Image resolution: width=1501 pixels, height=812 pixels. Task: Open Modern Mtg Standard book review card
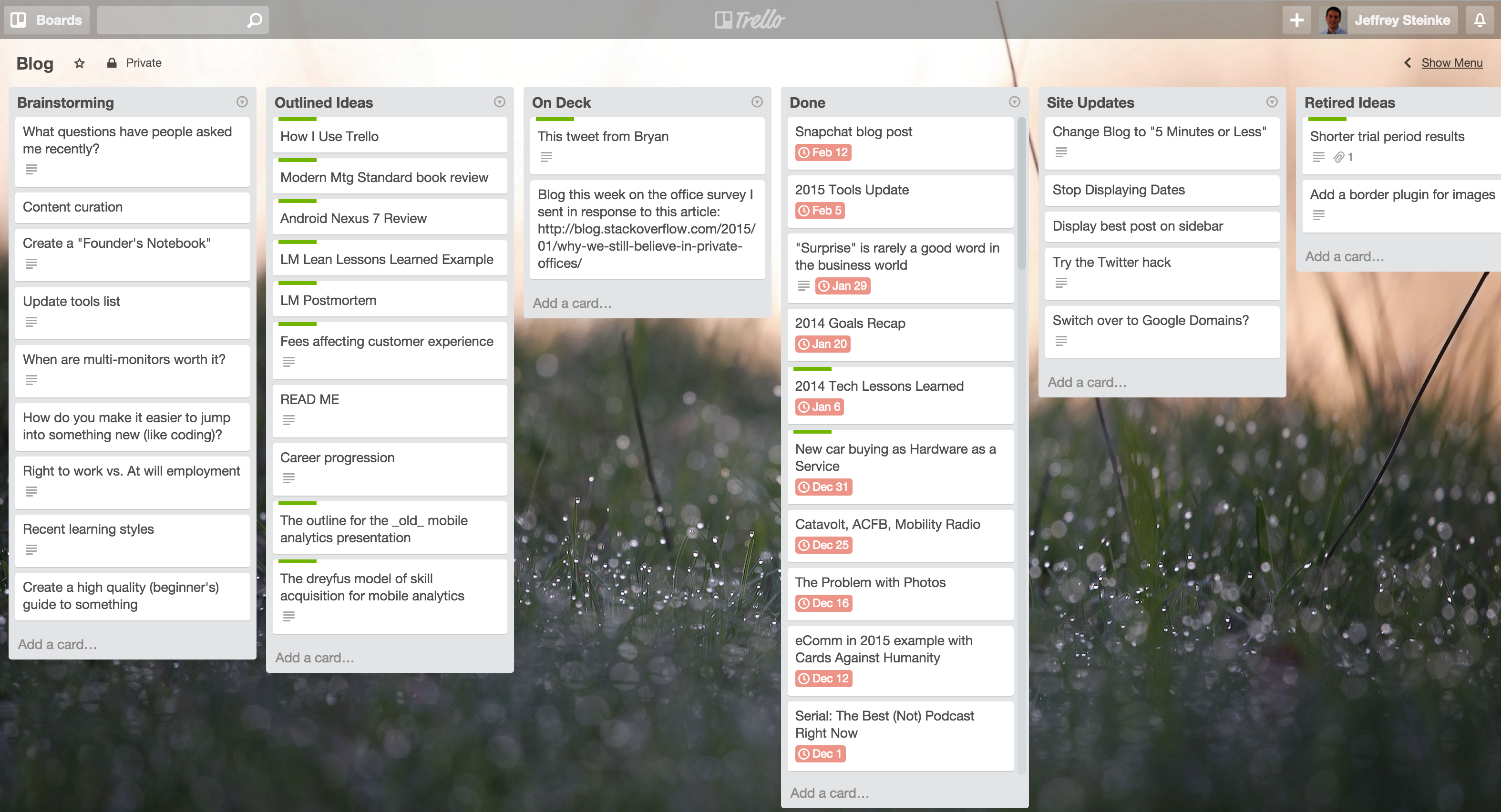click(x=390, y=176)
